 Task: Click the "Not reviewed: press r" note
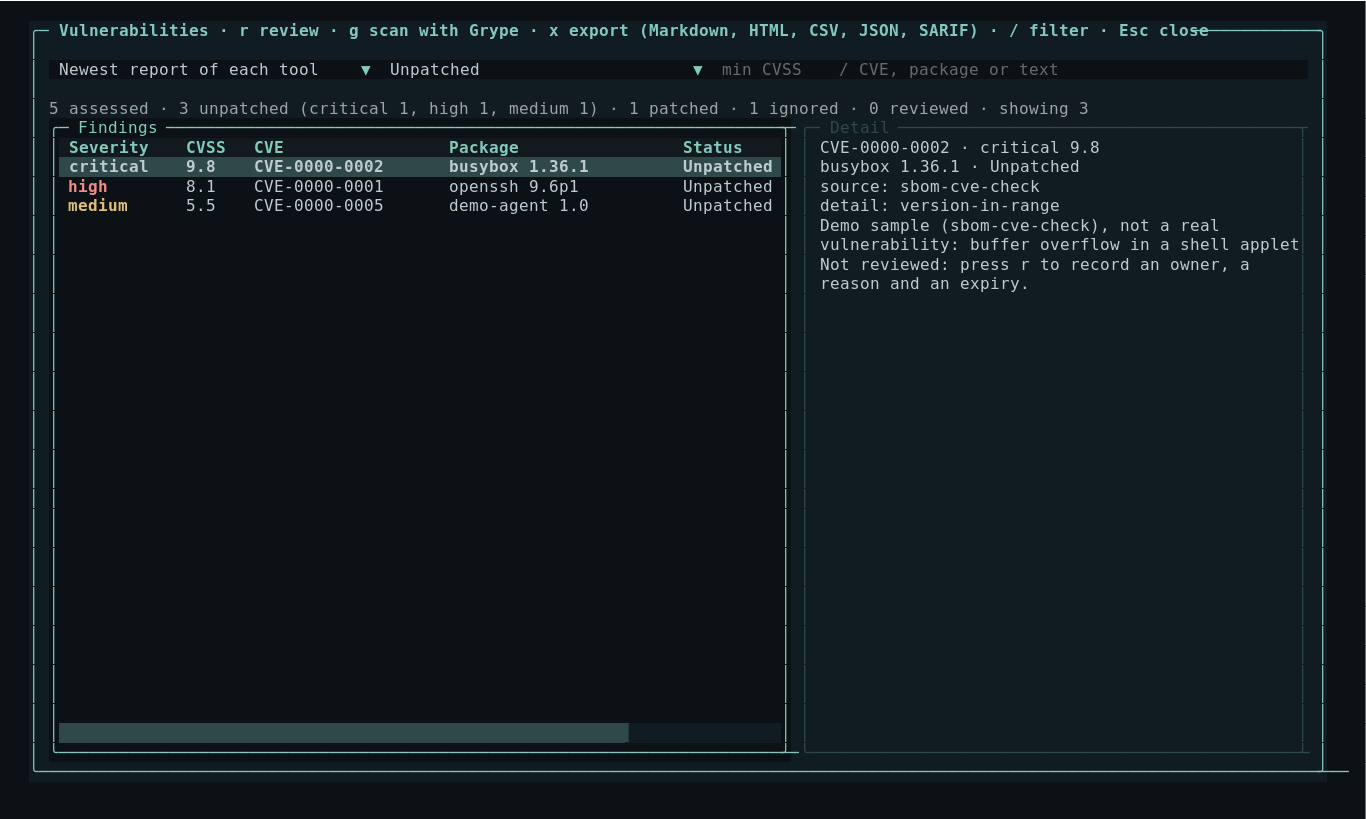(x=1035, y=275)
